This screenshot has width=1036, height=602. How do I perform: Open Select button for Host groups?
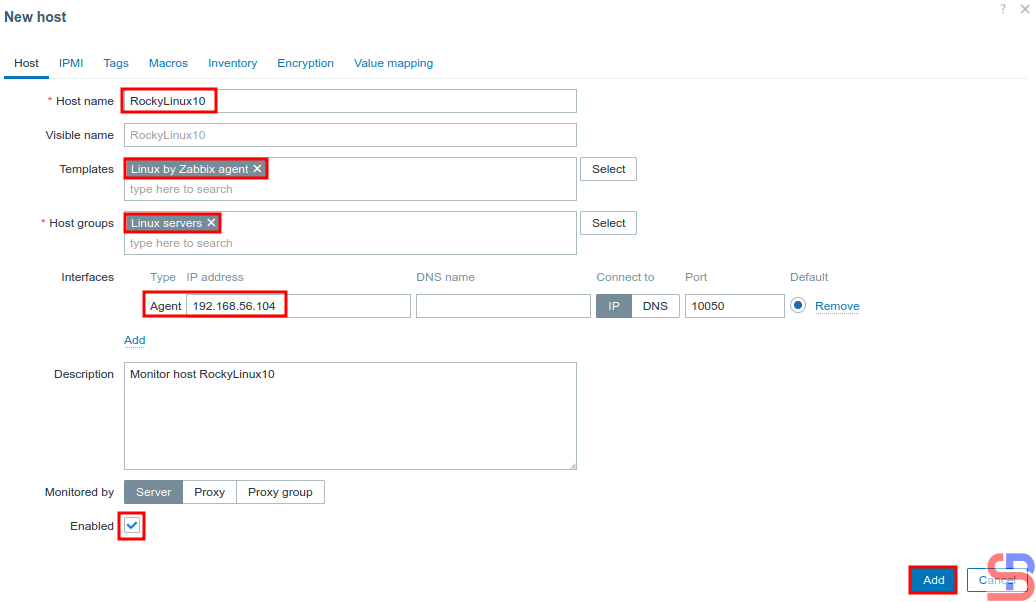pos(608,223)
